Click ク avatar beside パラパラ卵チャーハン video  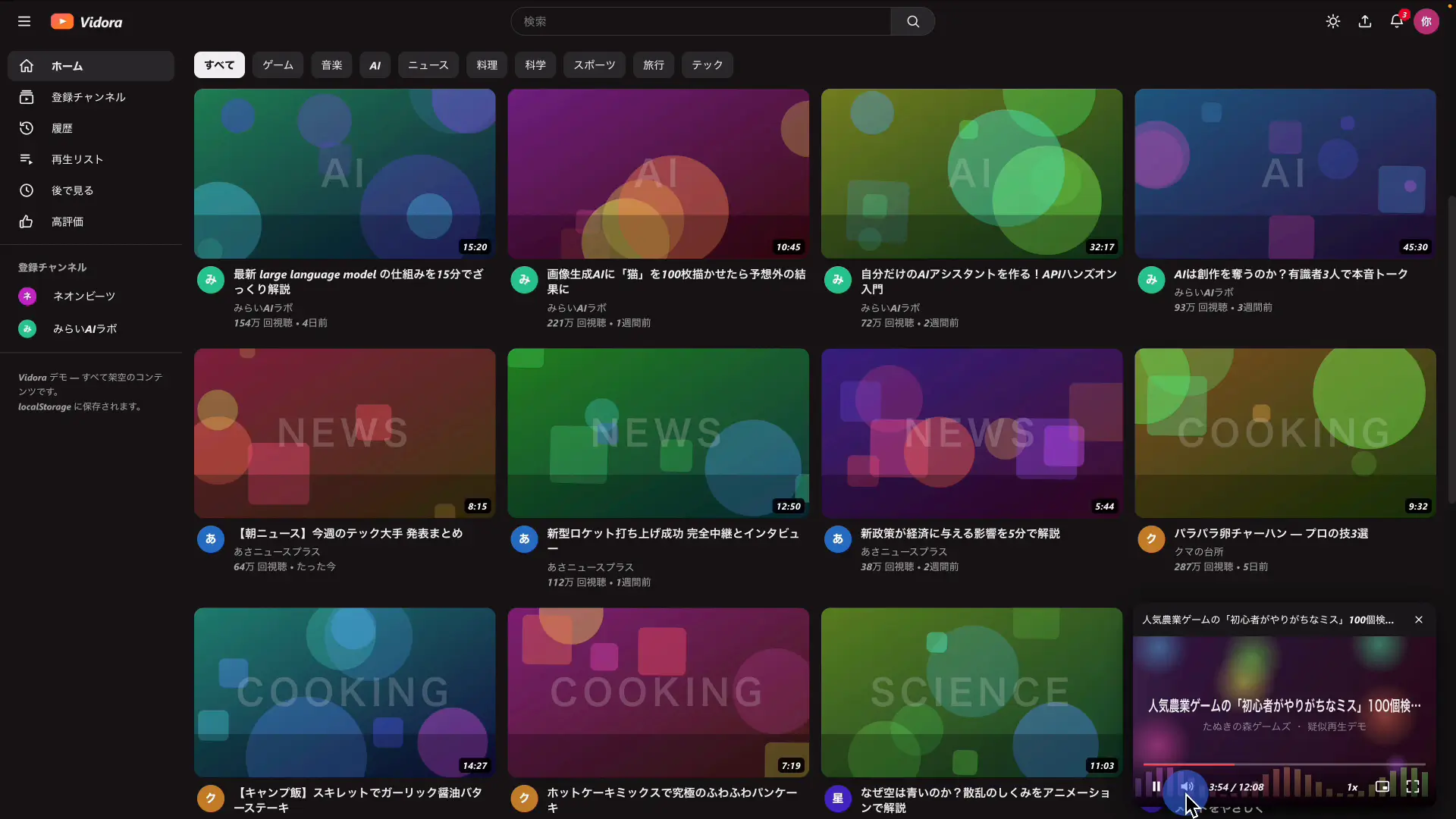click(x=1151, y=539)
